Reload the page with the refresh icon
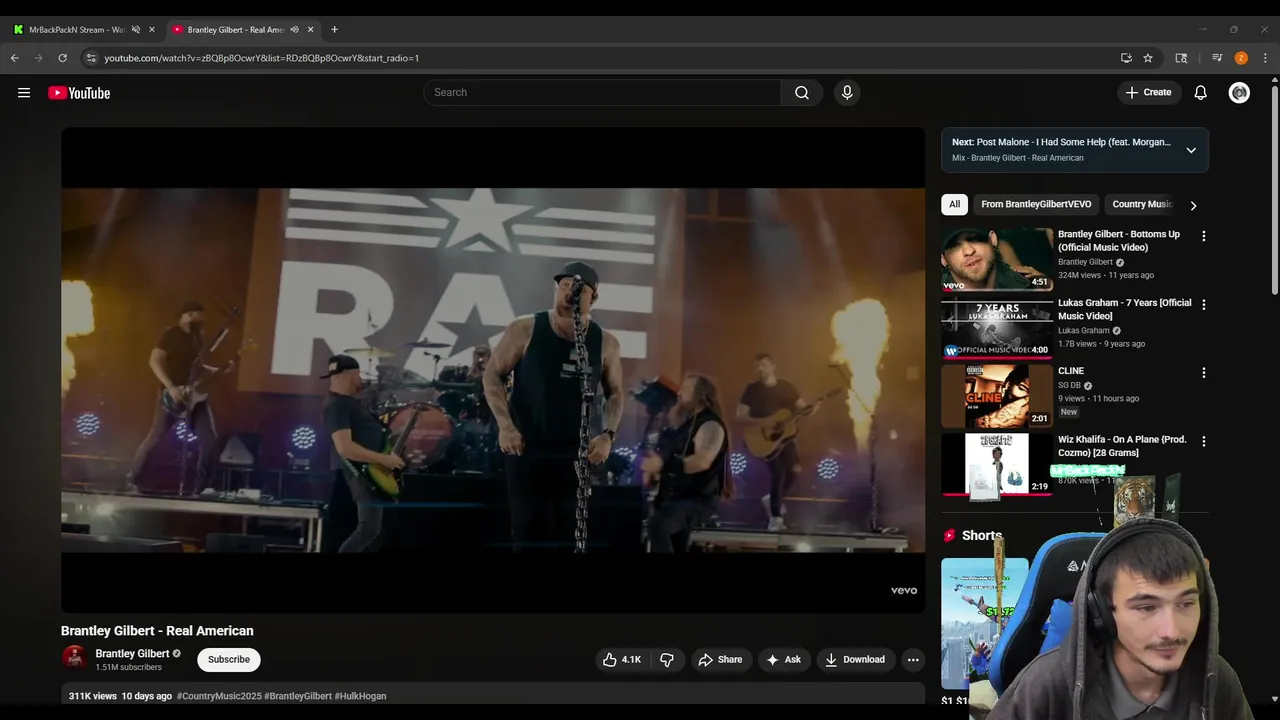Screen dimensions: 1280x720 (62, 58)
